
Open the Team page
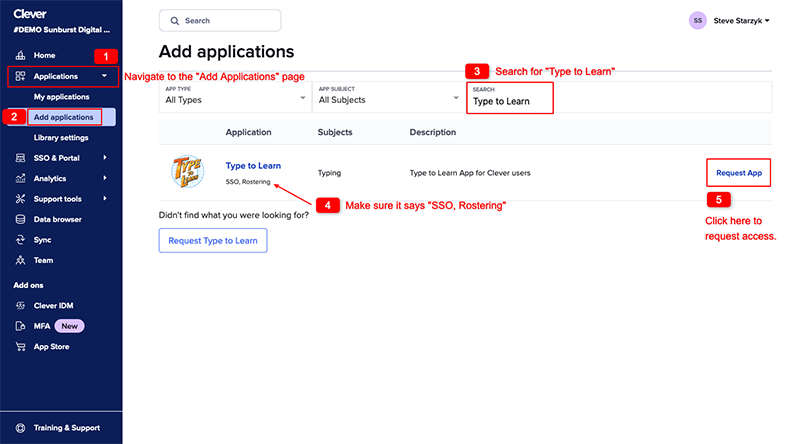click(43, 260)
